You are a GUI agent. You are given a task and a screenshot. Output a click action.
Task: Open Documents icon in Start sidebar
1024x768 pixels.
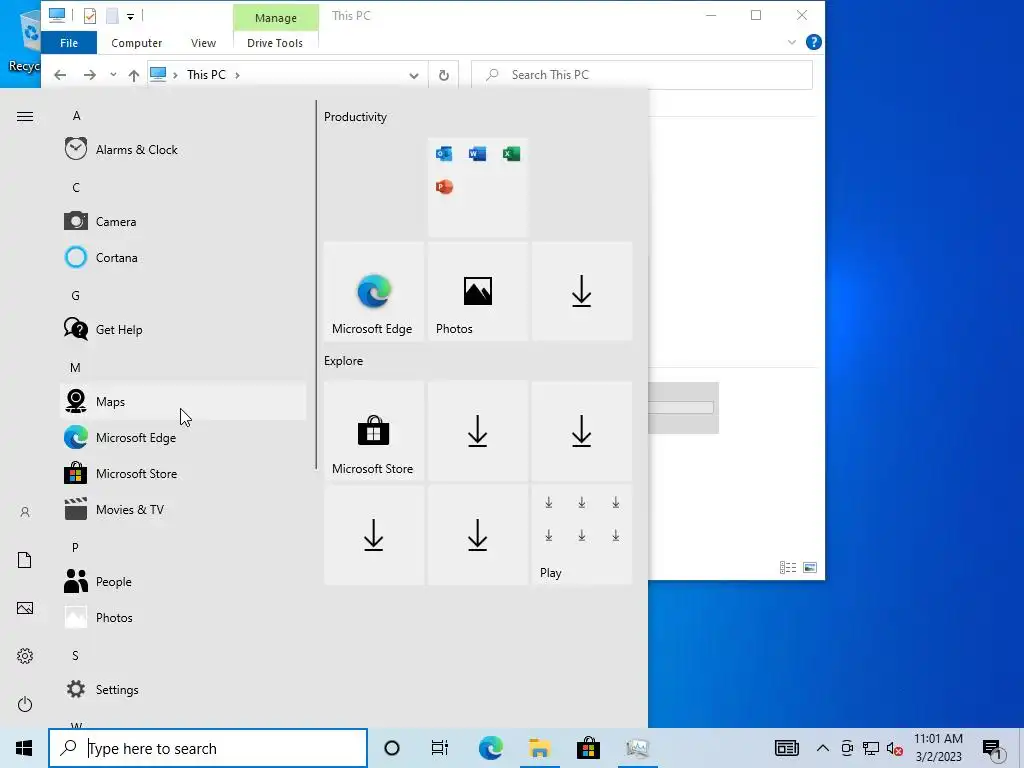pyautogui.click(x=25, y=560)
